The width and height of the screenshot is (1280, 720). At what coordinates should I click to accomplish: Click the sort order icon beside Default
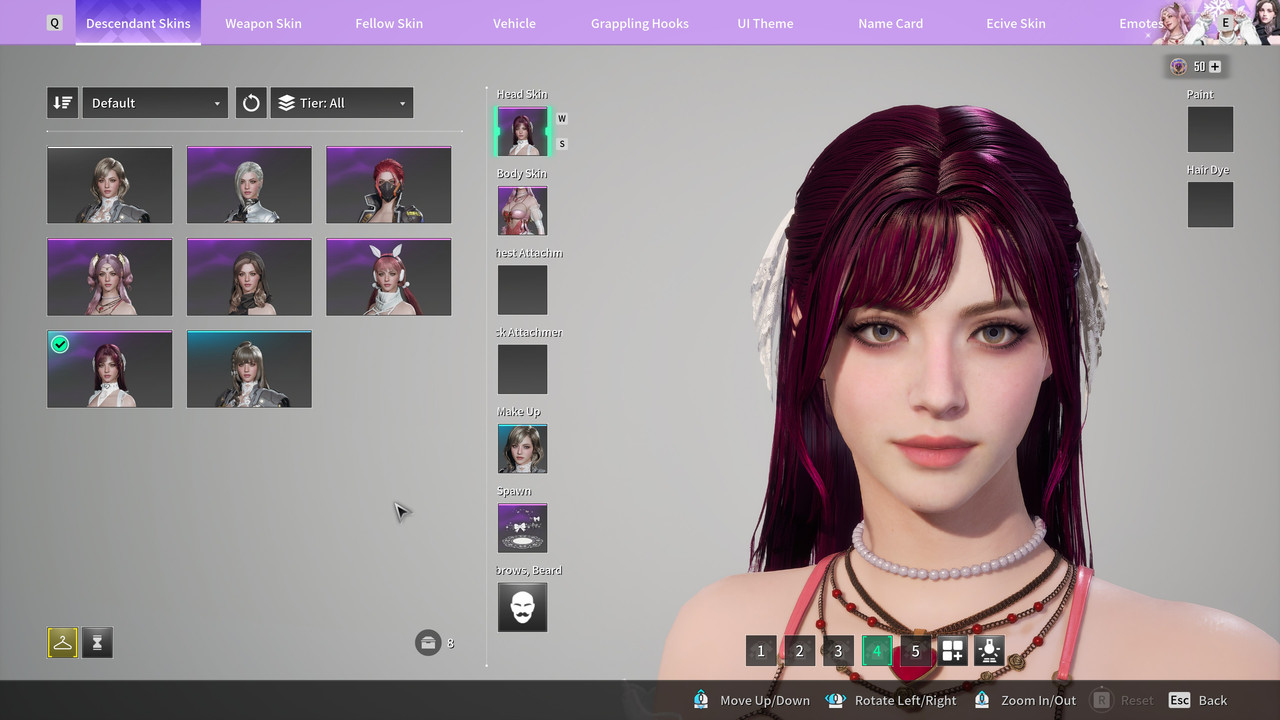62,103
